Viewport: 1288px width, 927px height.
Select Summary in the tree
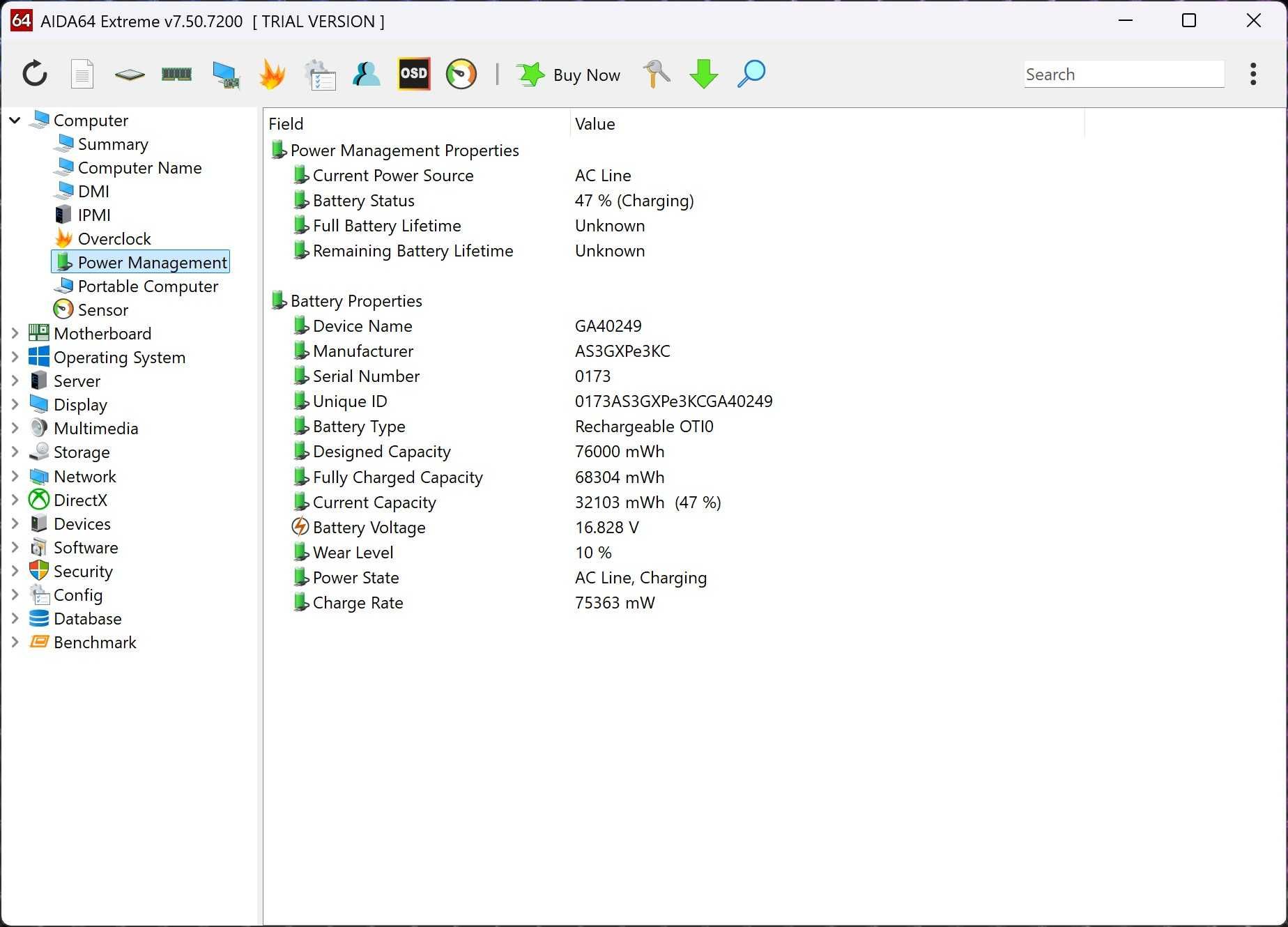[113, 144]
